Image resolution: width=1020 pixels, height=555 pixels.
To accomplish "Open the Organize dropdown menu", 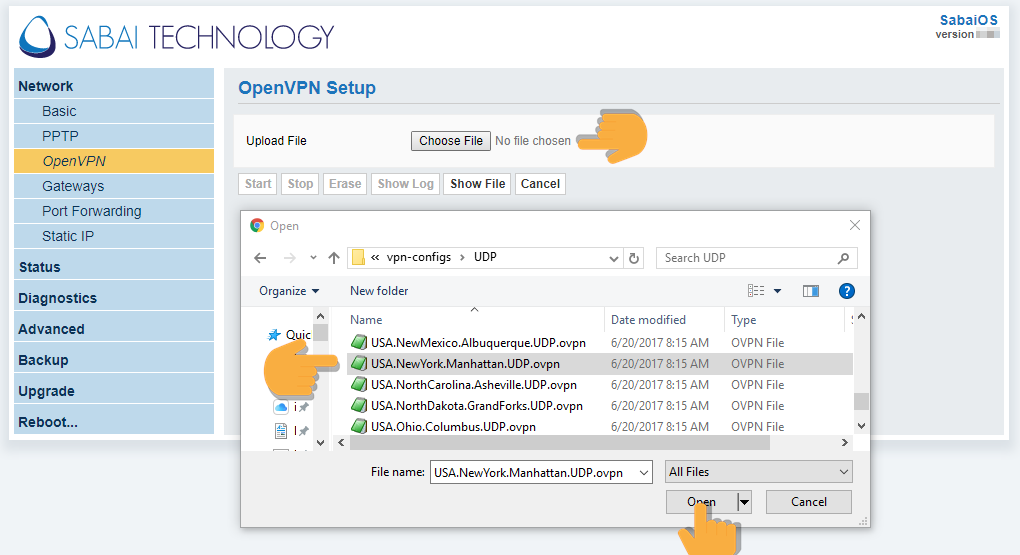I will pyautogui.click(x=289, y=291).
